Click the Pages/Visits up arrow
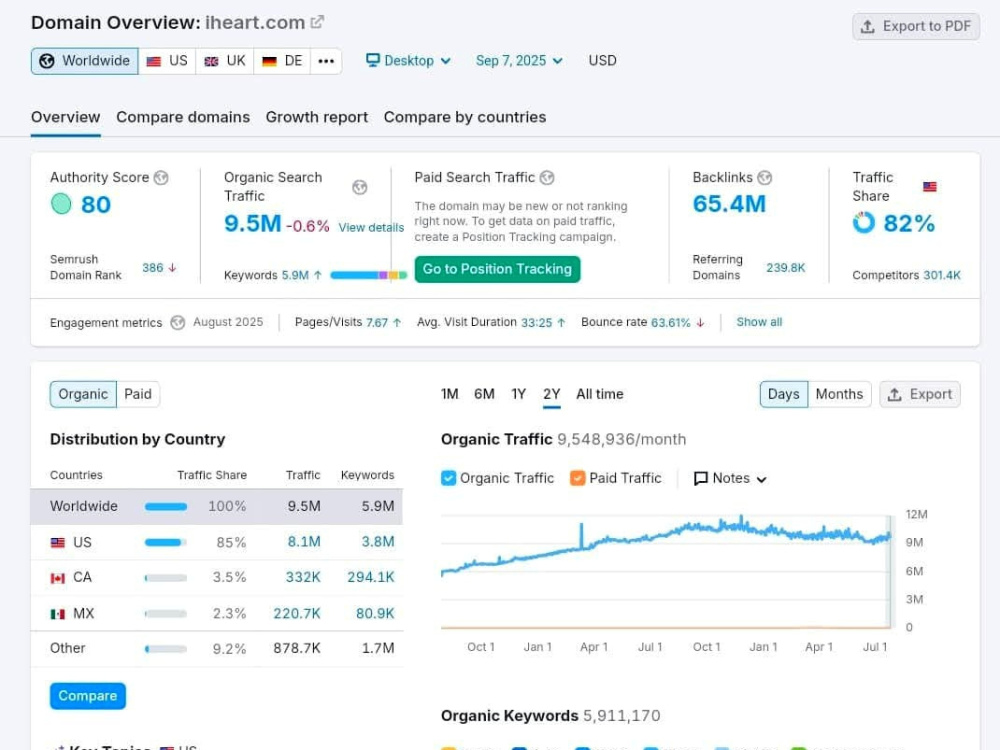 coord(397,323)
